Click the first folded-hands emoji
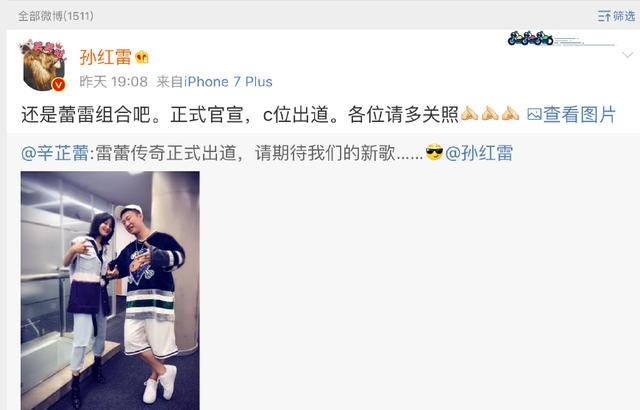The height and width of the screenshot is (410, 640). click(x=469, y=114)
